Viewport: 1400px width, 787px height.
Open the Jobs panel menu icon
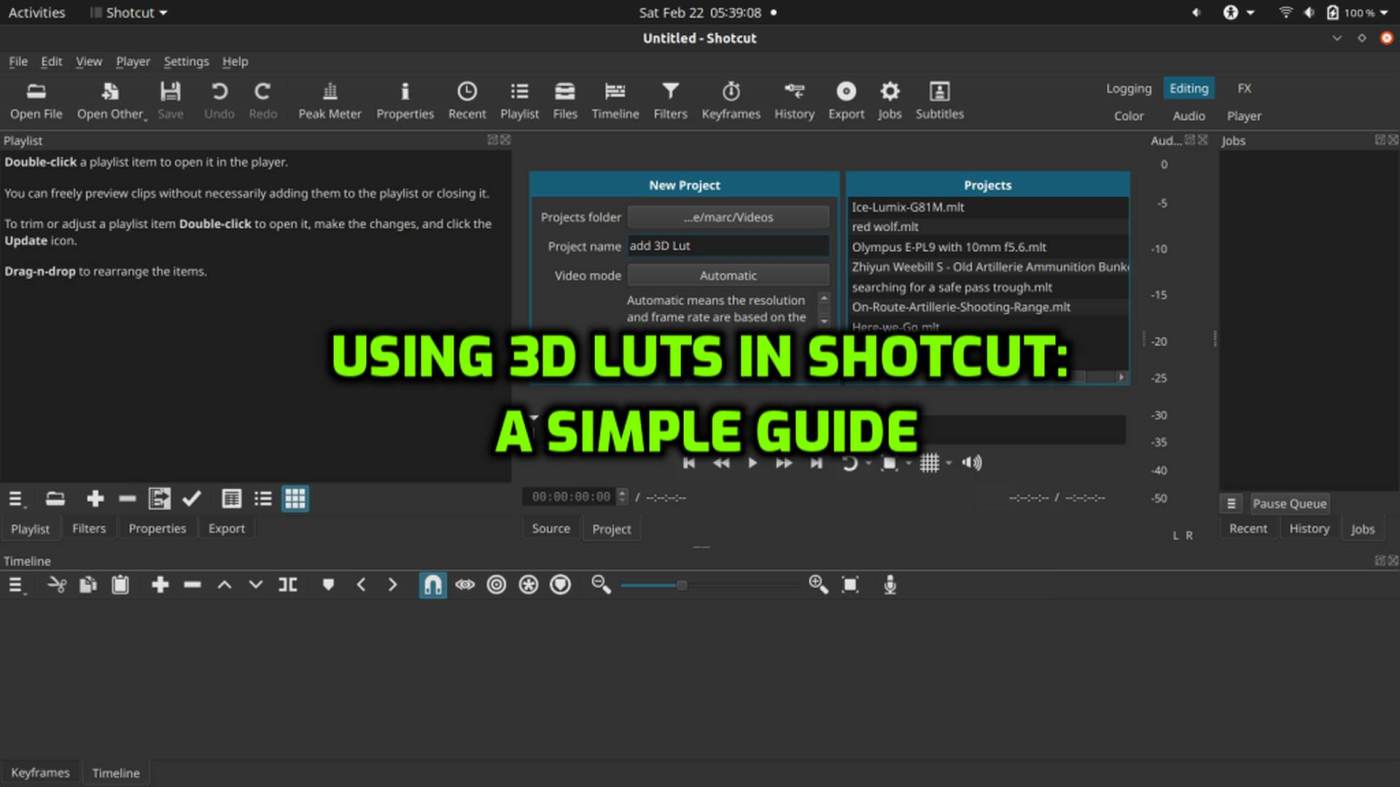(1232, 503)
